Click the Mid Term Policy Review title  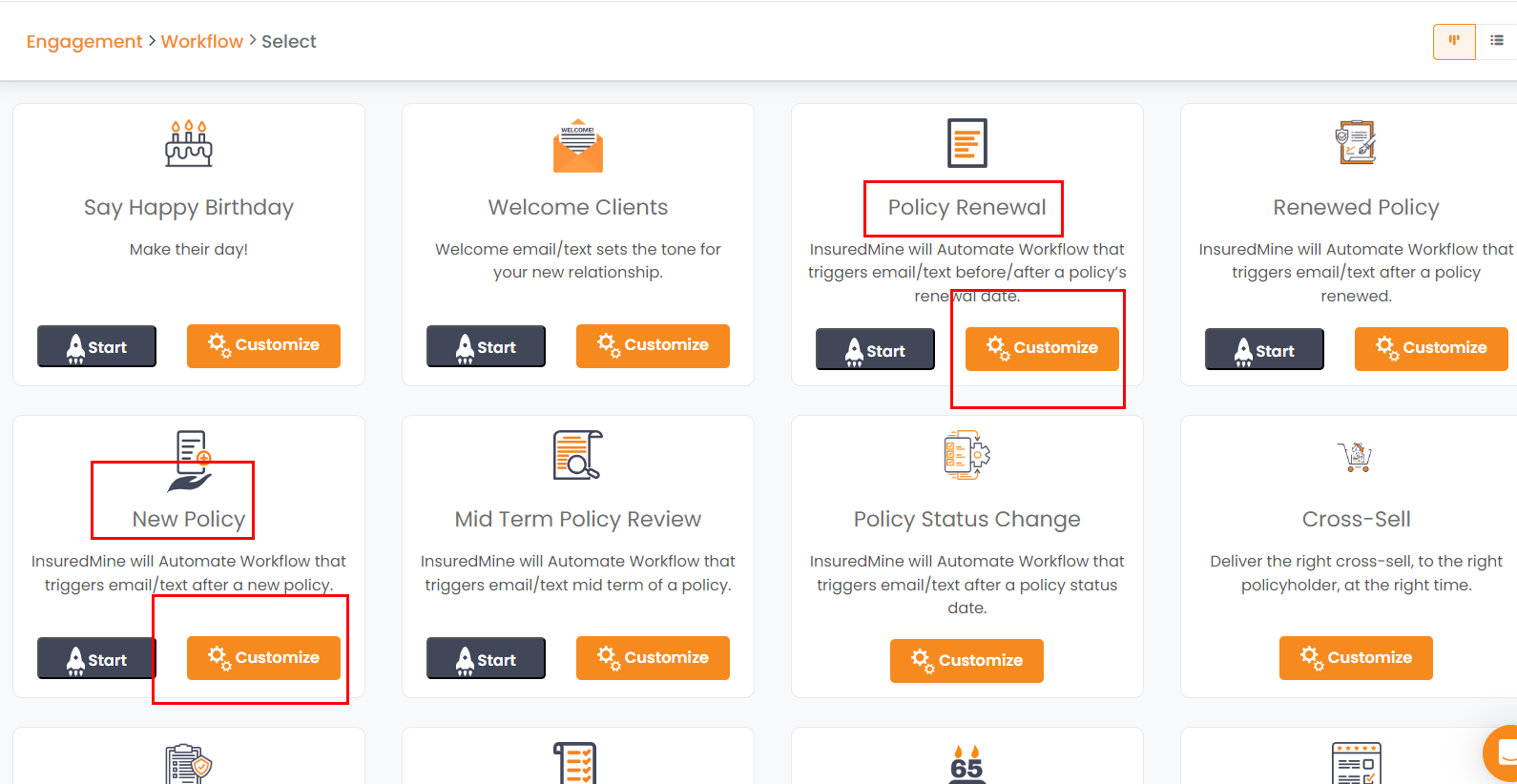[578, 520]
